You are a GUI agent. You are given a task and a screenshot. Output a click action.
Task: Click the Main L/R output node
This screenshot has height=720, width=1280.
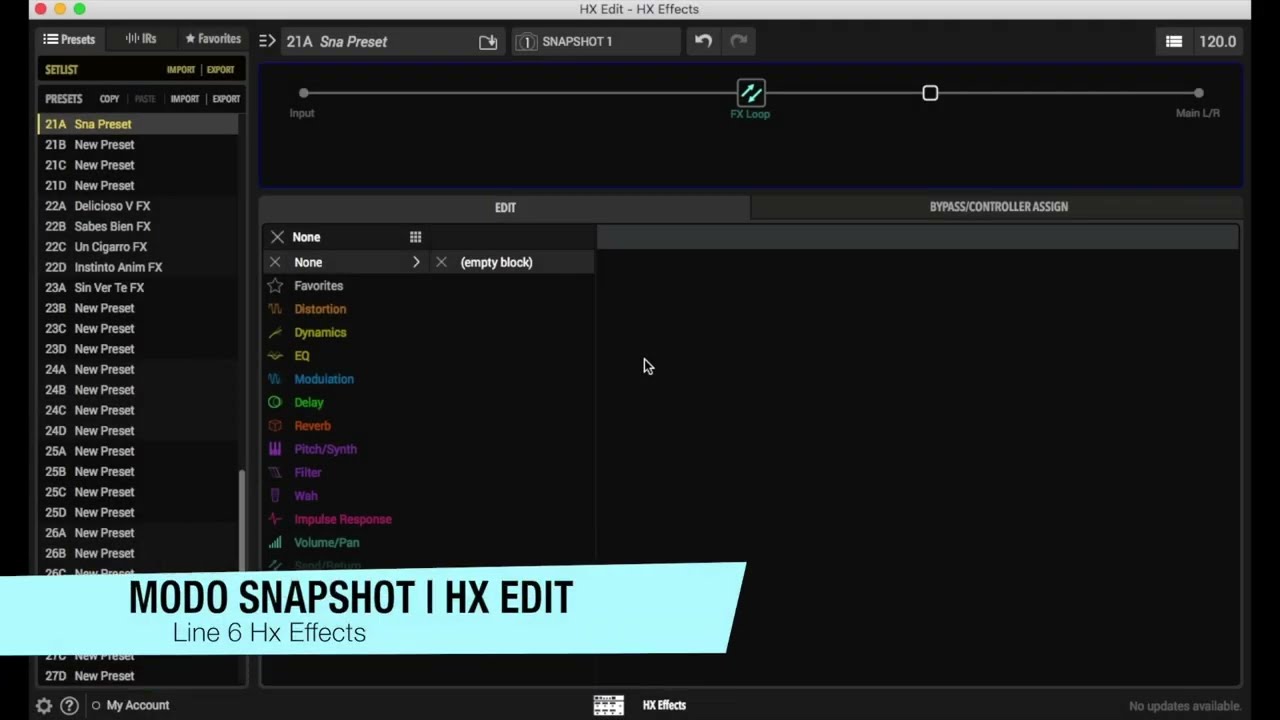tap(1198, 93)
